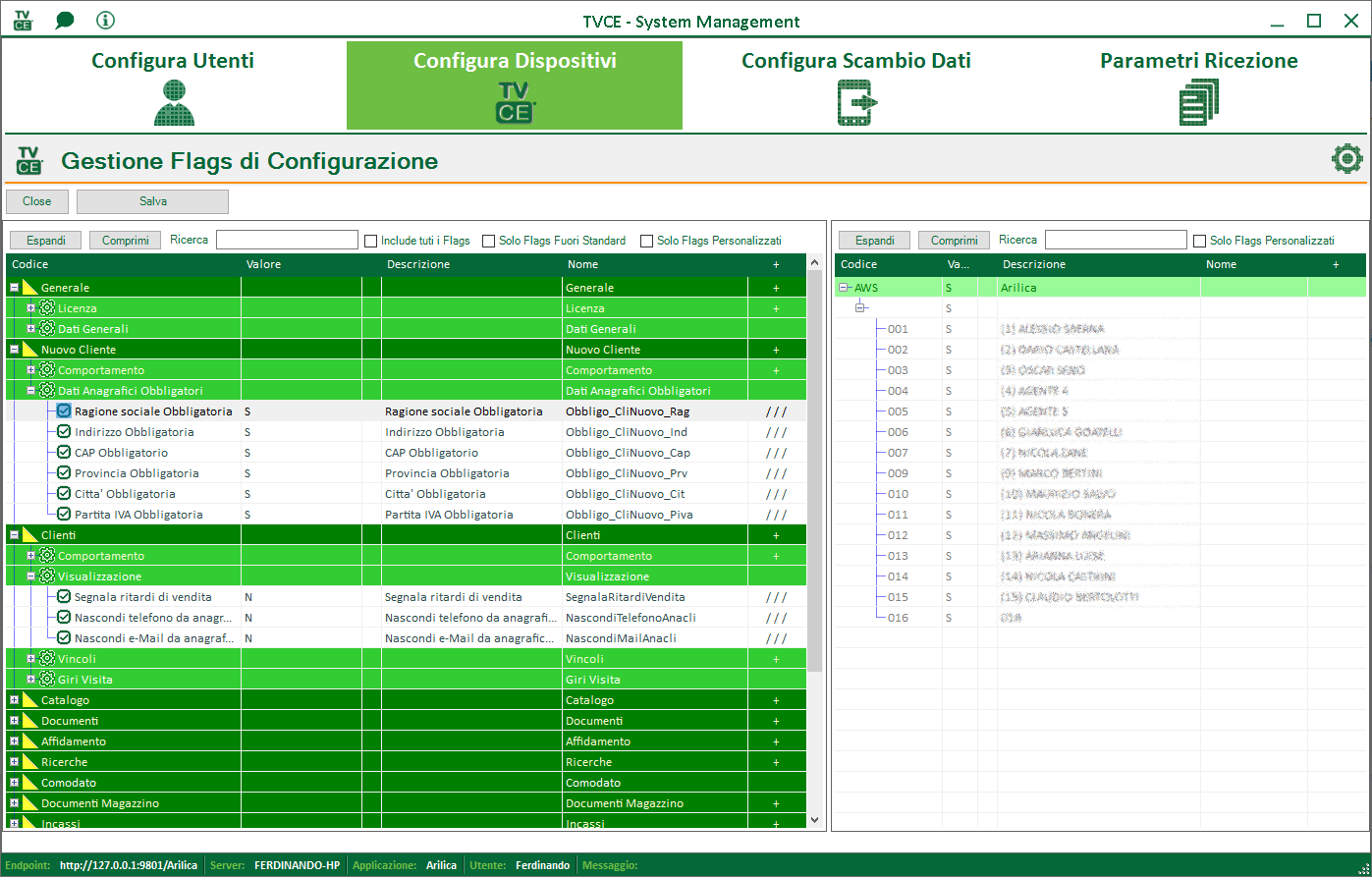Click the left panel Espandi button
Screen dimensions: 1372x877
coord(46,241)
